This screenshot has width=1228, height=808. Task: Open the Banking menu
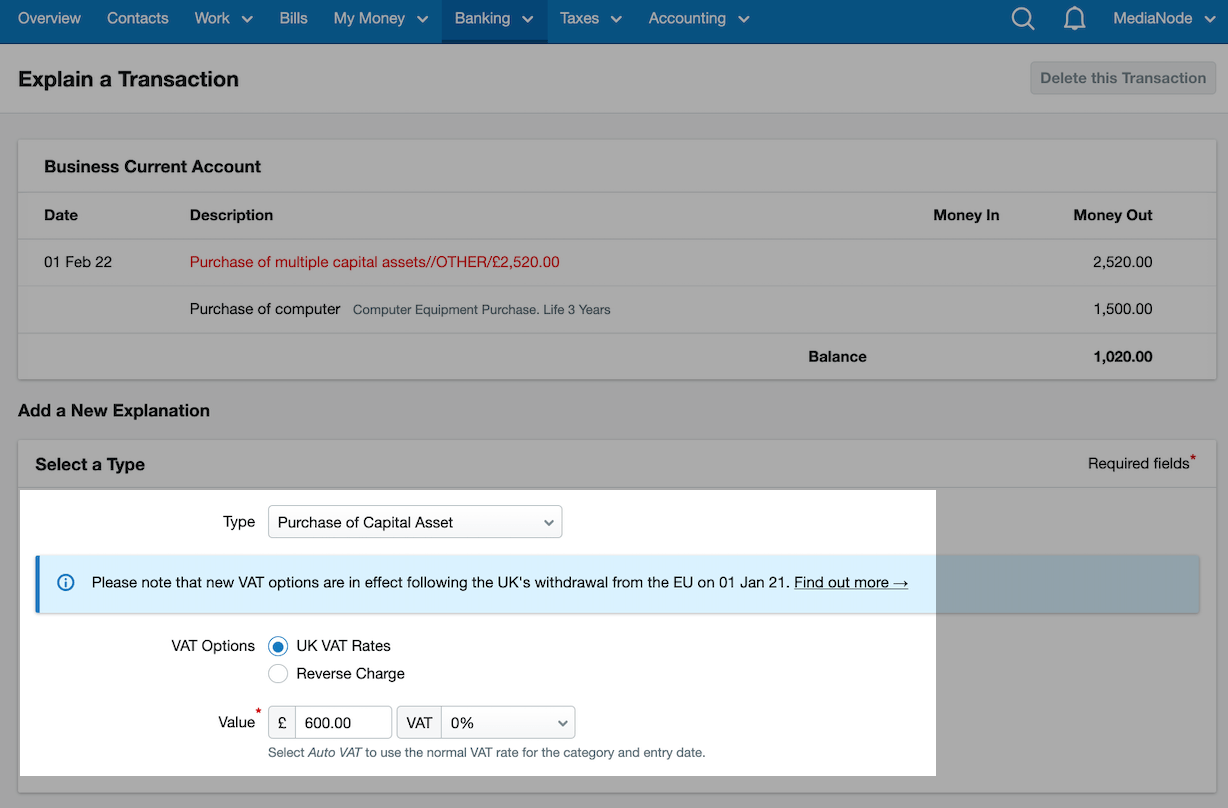492,18
